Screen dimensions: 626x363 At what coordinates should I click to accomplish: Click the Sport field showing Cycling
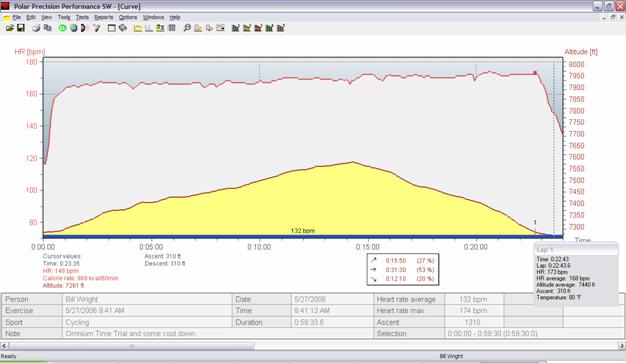click(147, 322)
